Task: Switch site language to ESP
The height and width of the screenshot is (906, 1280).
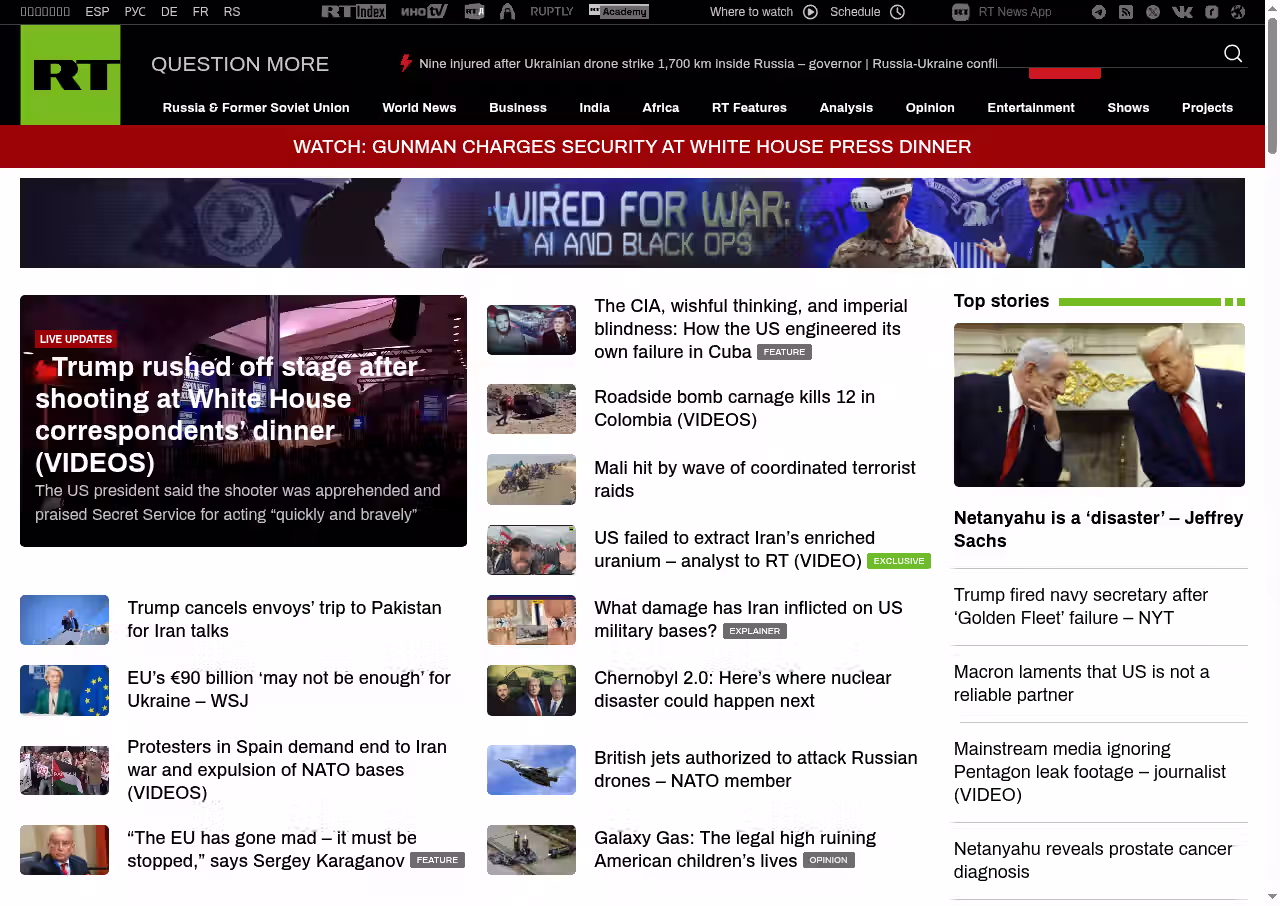Action: (97, 12)
